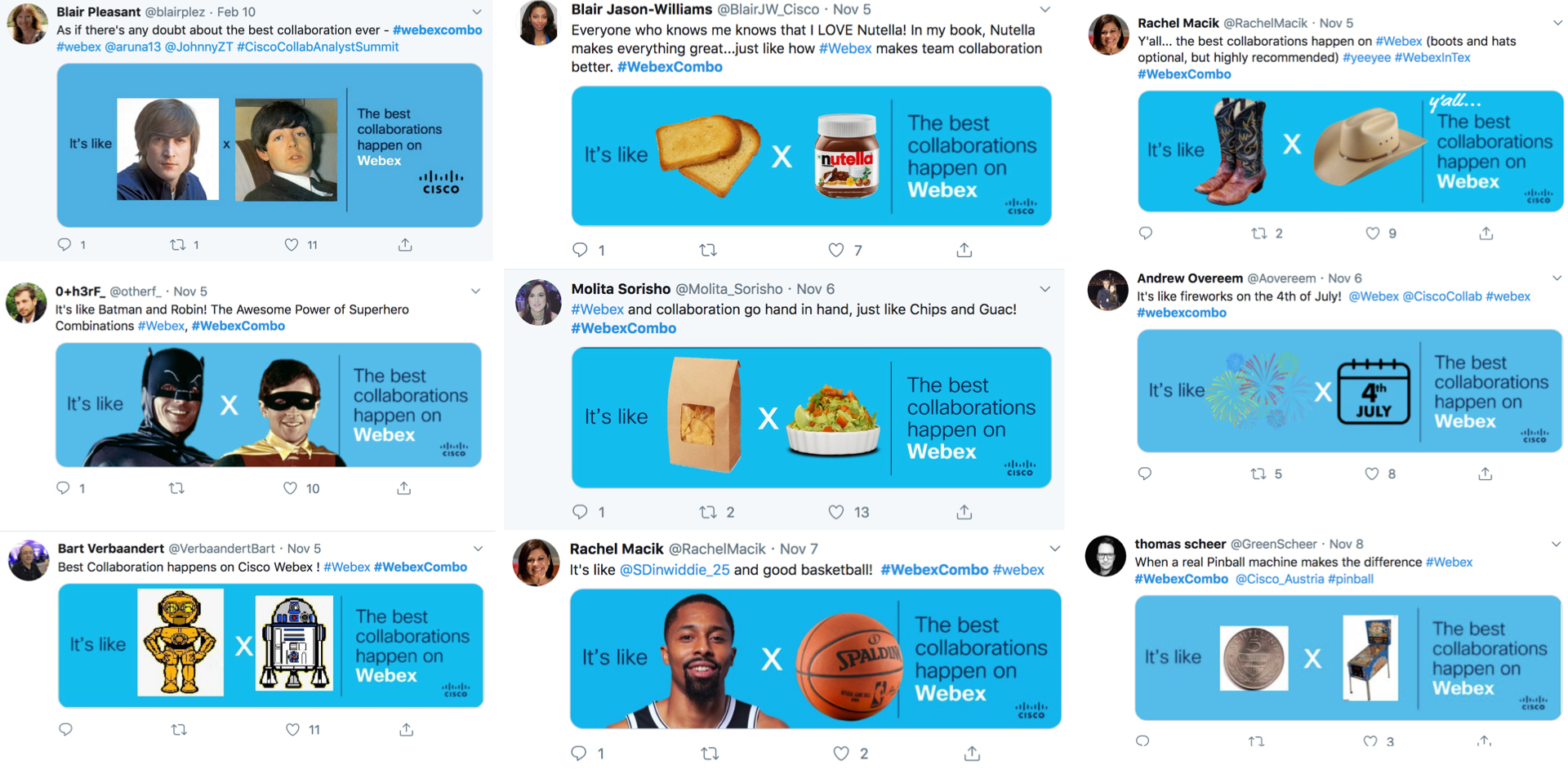Screen dimensions: 1568x774
Task: Share Rachel Macik's basketball tweet
Action: click(x=972, y=753)
